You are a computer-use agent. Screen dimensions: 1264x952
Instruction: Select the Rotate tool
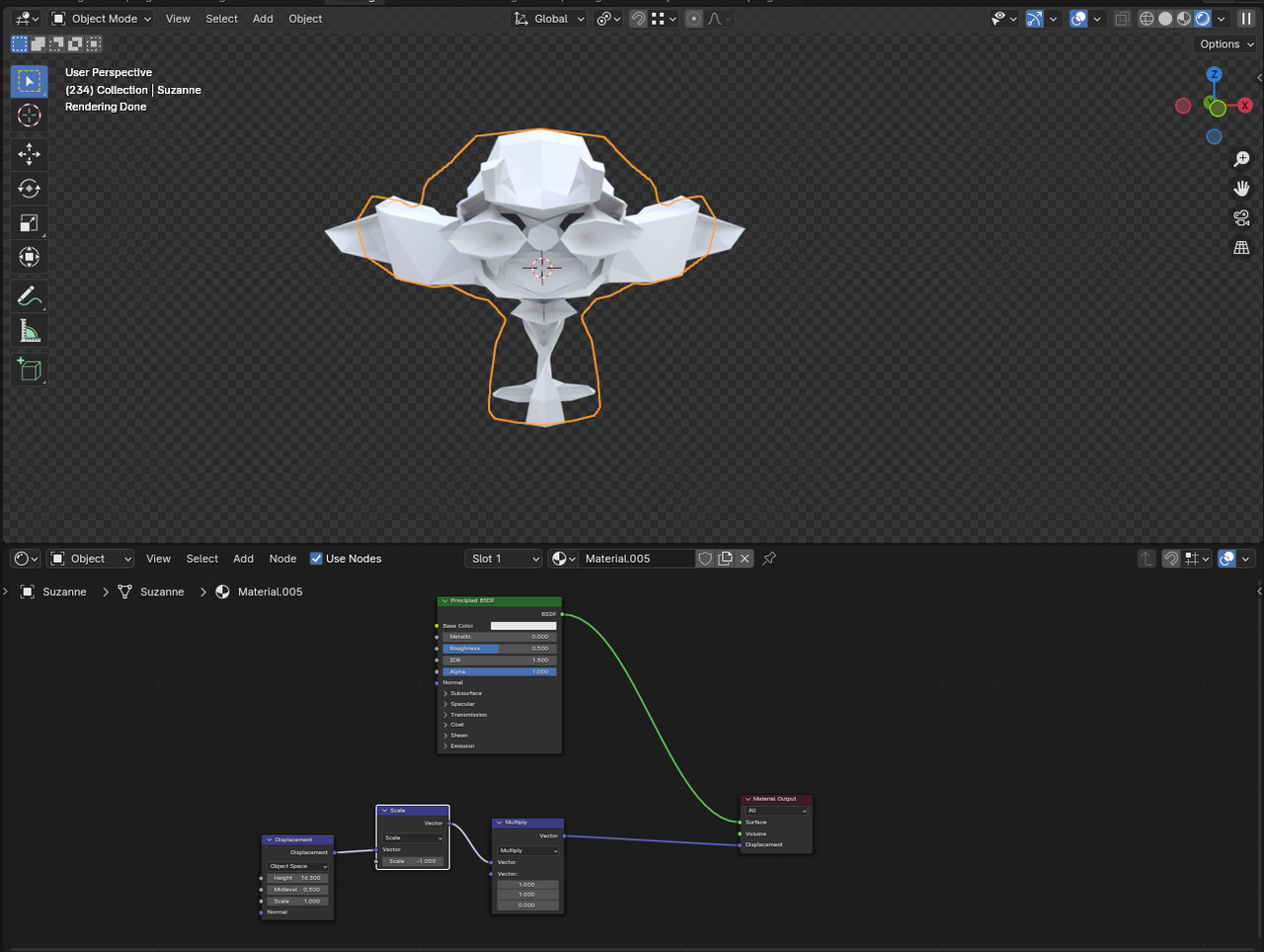(x=29, y=189)
